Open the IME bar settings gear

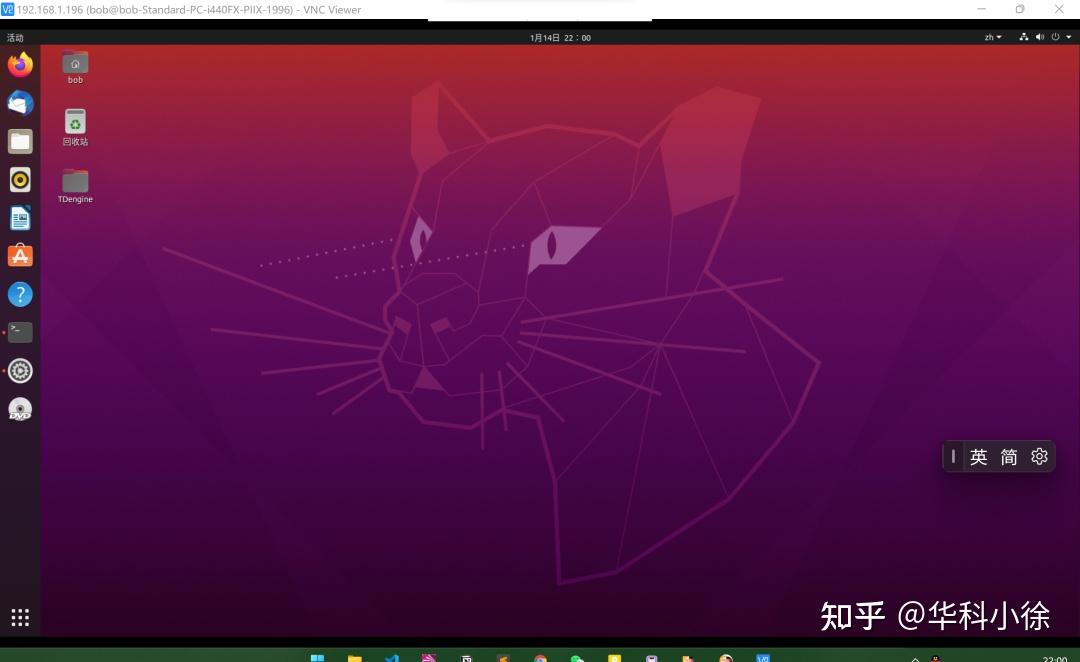pyautogui.click(x=1039, y=456)
